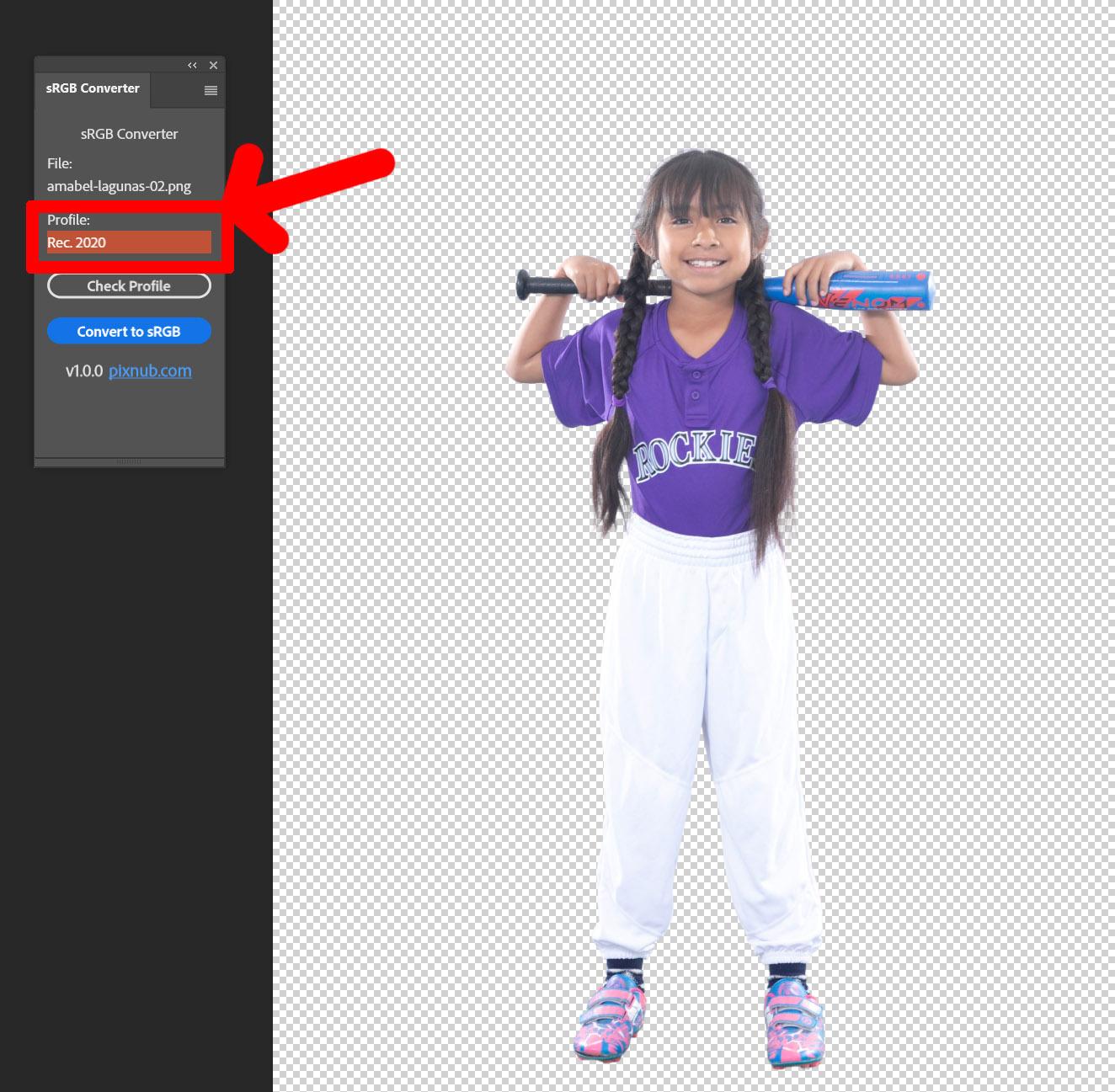Click the panel's bottom resize grip
1115x1092 pixels.
[x=129, y=461]
